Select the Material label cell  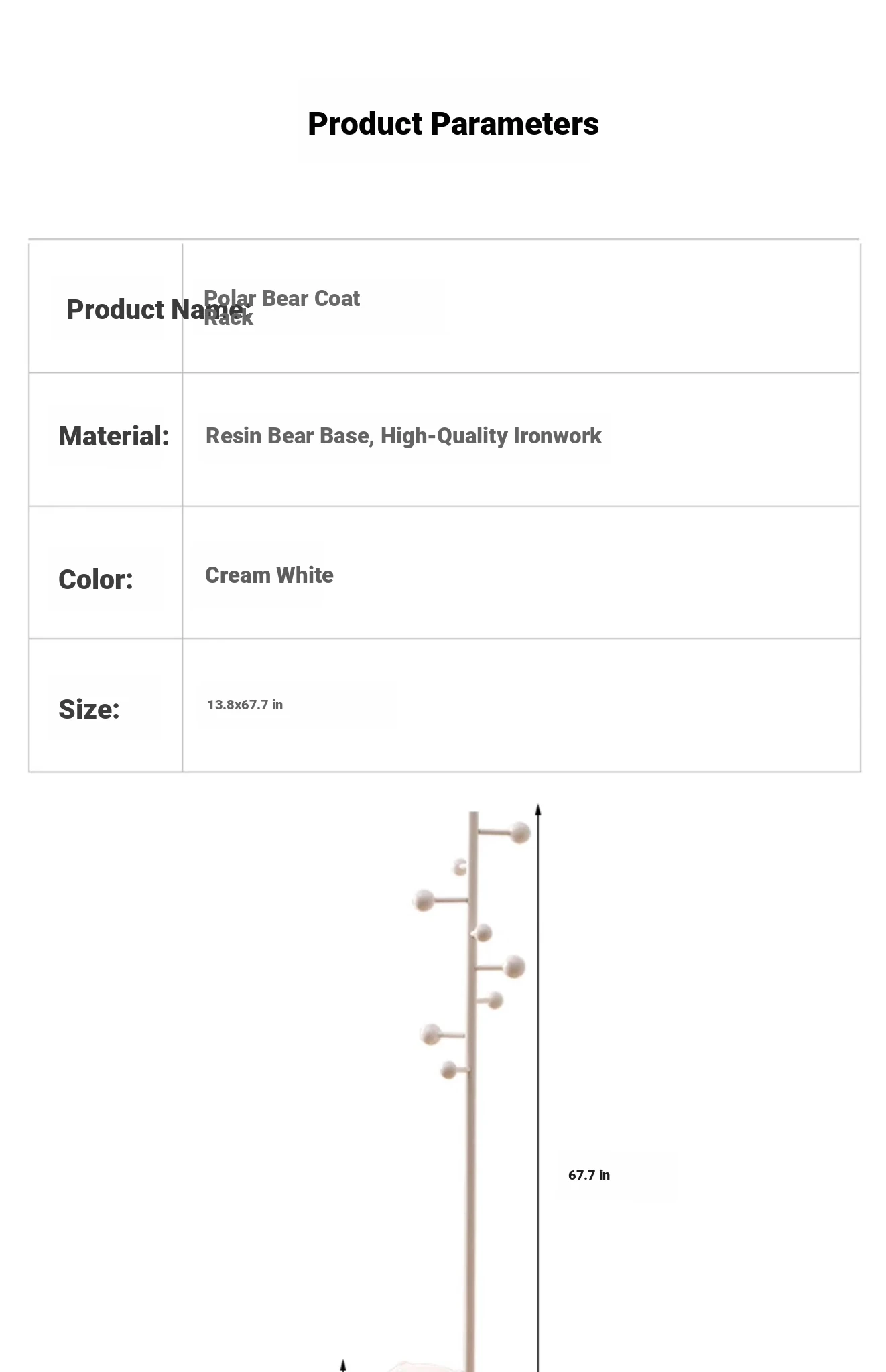[106, 439]
